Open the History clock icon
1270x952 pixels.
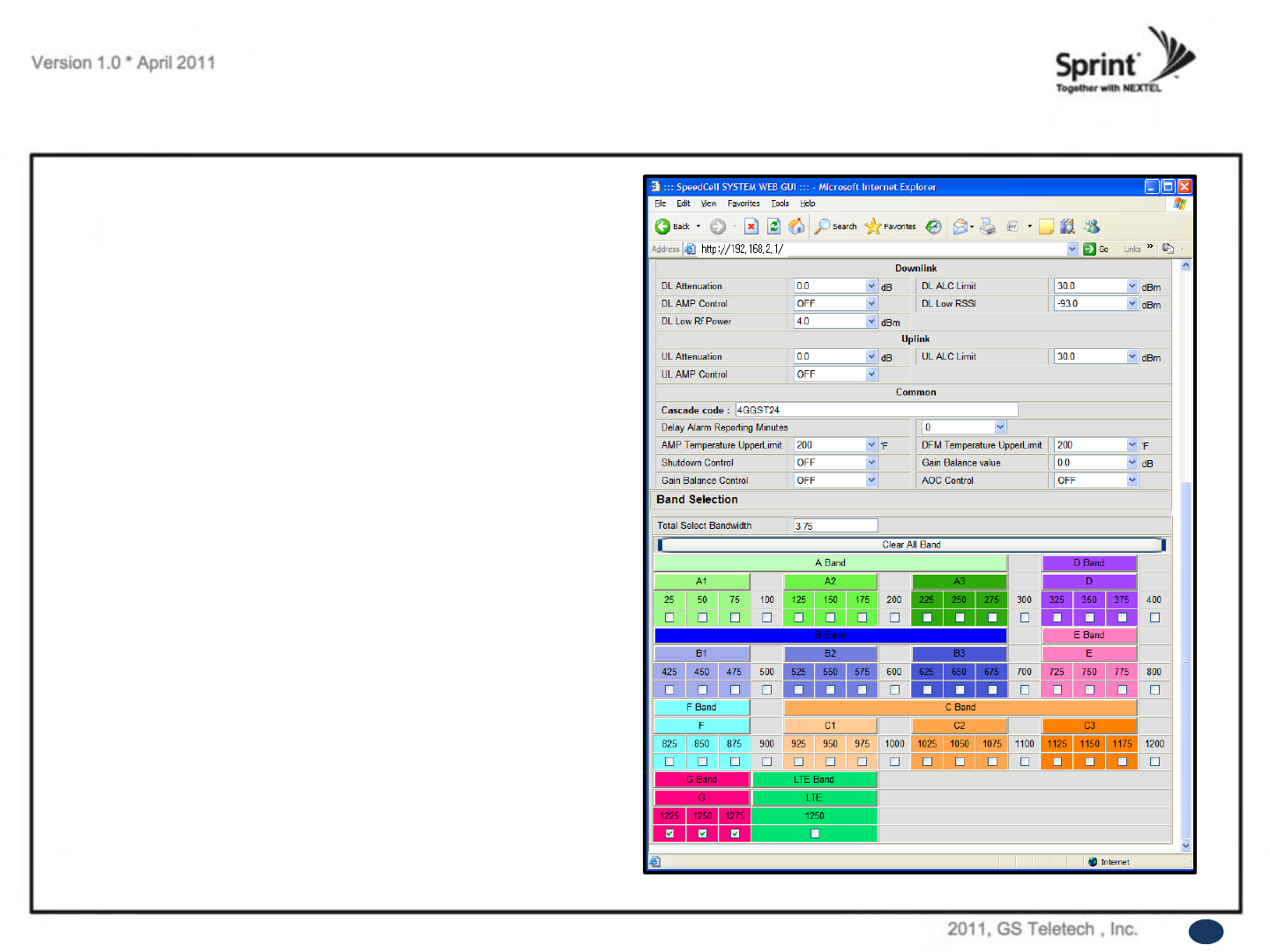pos(934,227)
